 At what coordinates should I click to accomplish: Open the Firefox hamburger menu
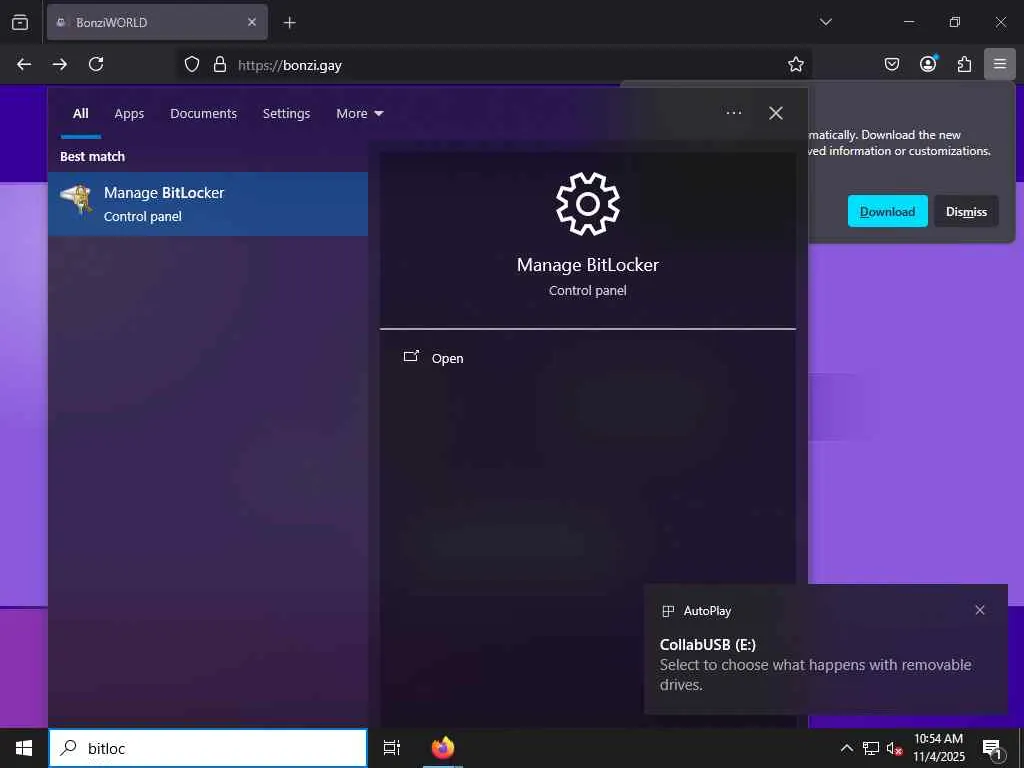point(1000,64)
